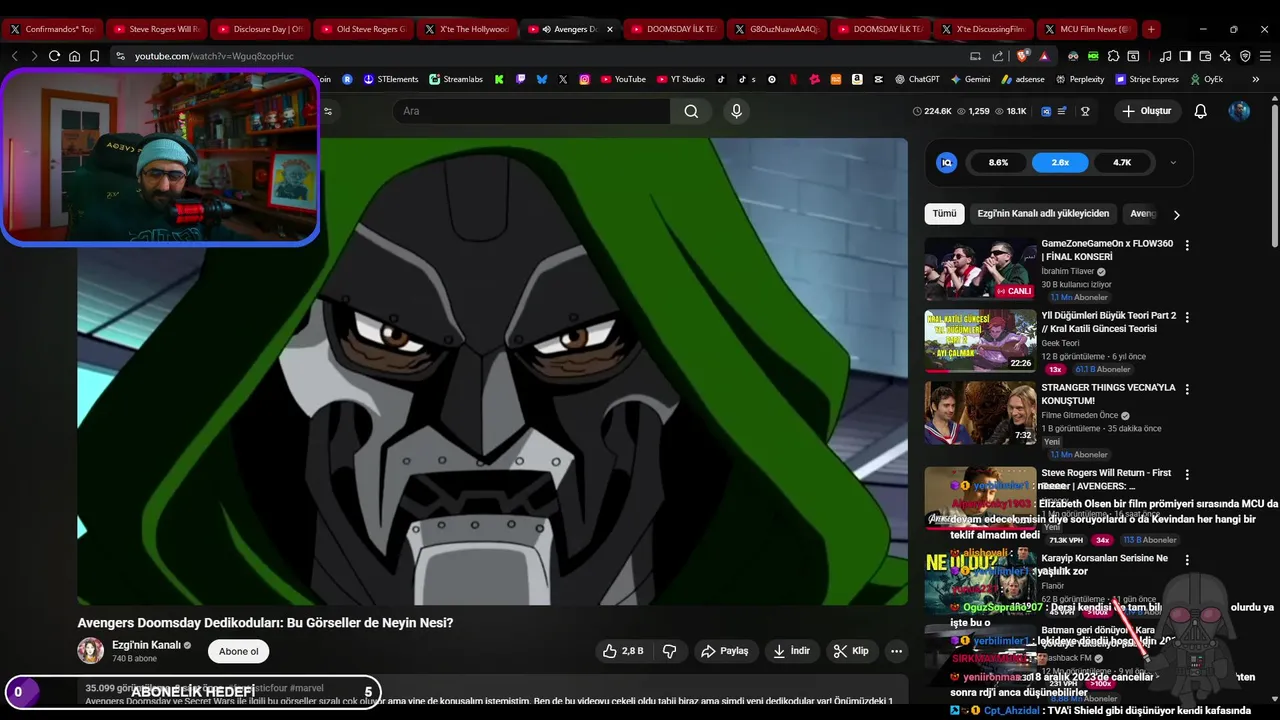Open the Brave wallet icon
This screenshot has height=720, width=1280.
pyautogui.click(x=1204, y=56)
